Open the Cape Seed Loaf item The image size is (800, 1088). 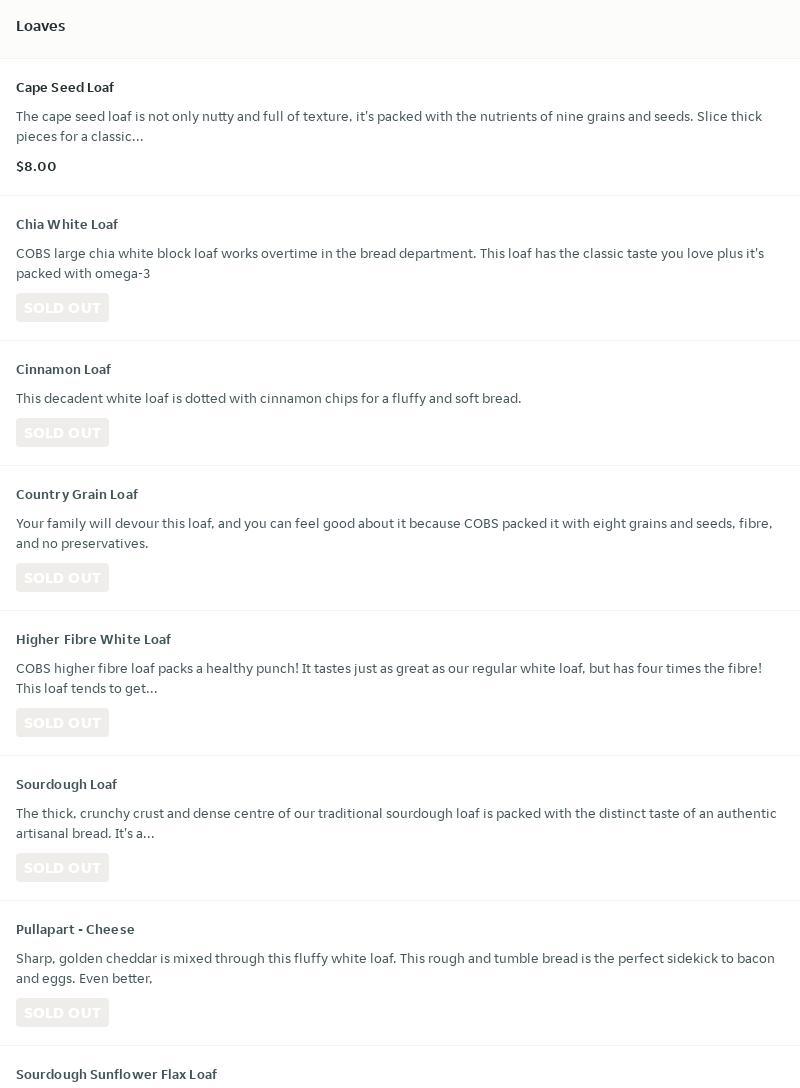(x=65, y=88)
